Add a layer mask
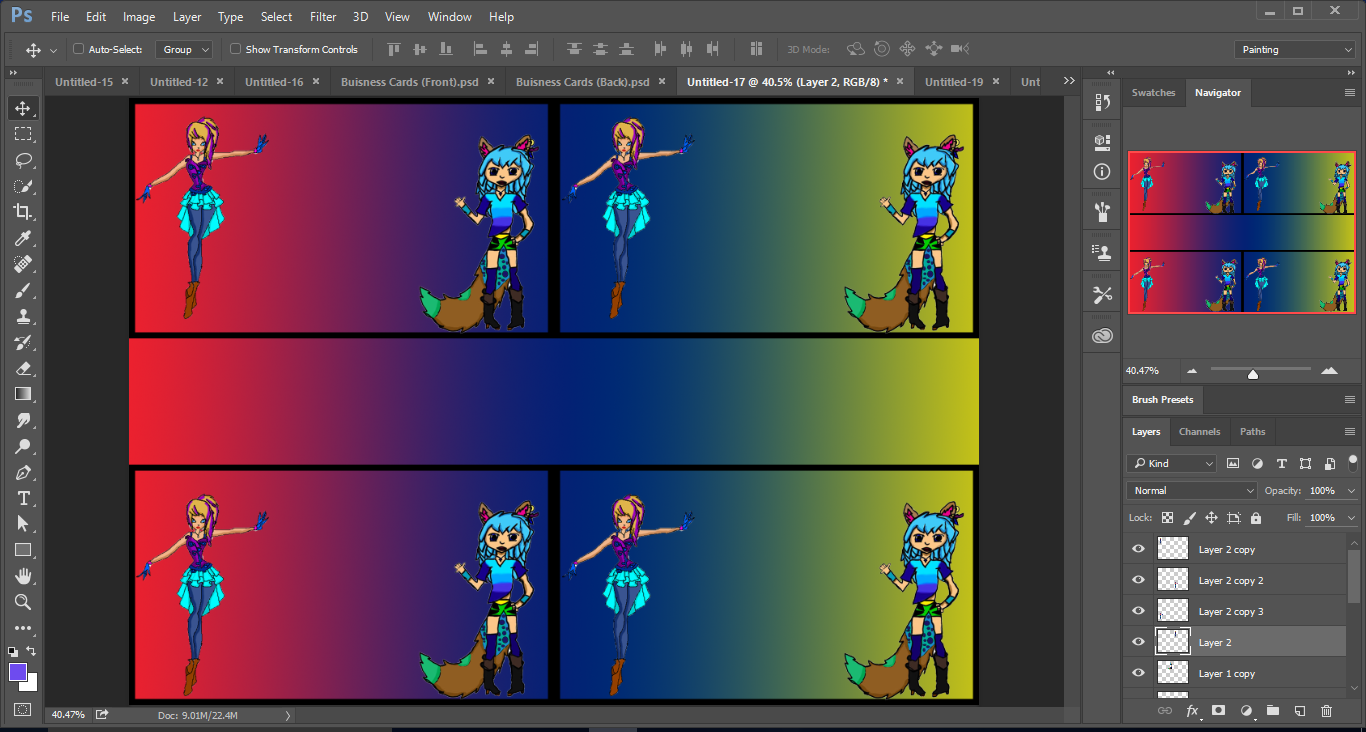The height and width of the screenshot is (732, 1366). point(1218,711)
